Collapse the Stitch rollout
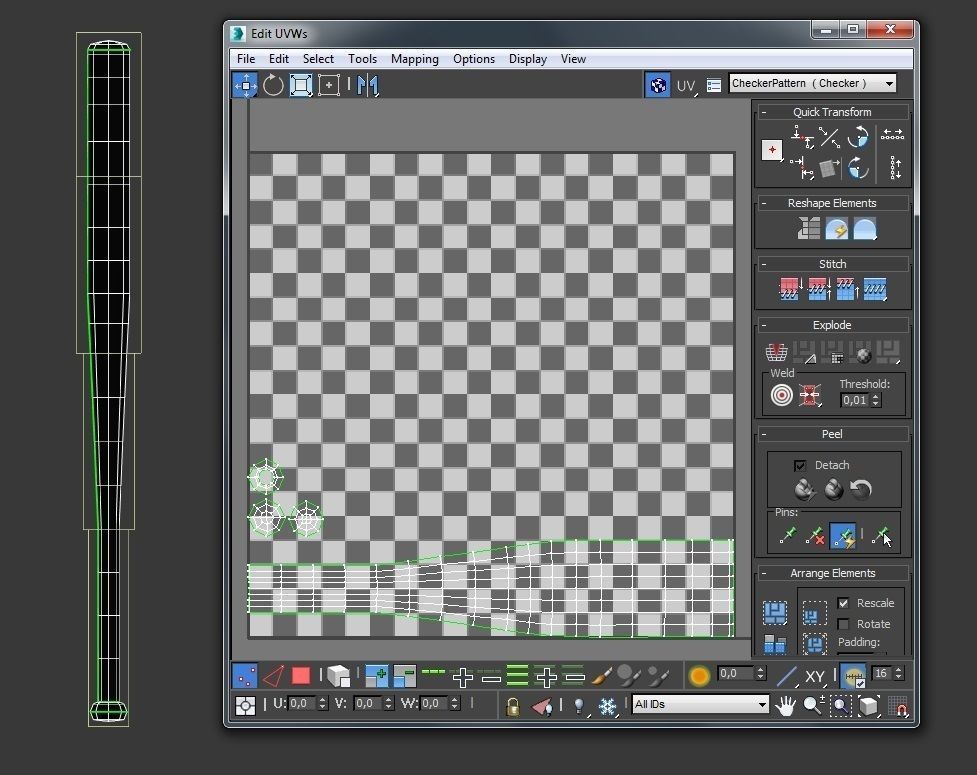The width and height of the screenshot is (977, 775). [764, 264]
